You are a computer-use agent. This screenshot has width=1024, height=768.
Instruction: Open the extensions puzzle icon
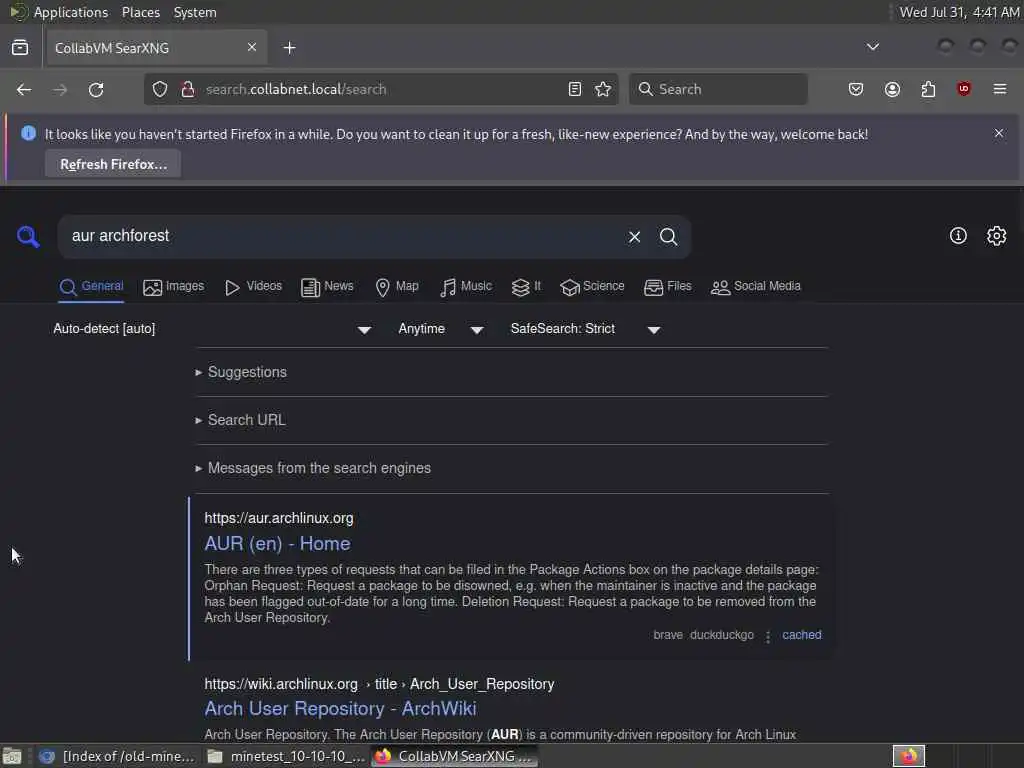(928, 89)
